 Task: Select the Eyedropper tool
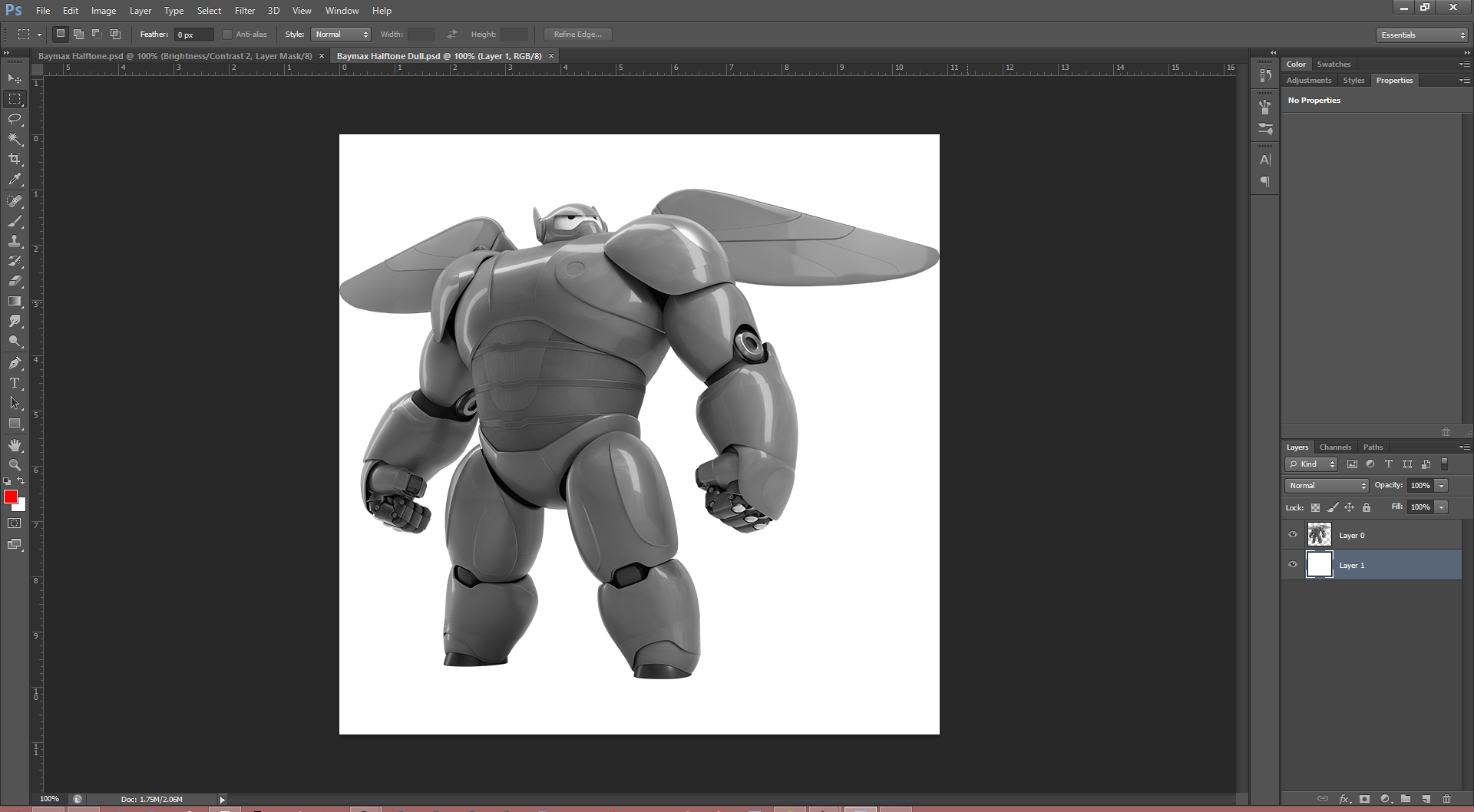point(15,179)
